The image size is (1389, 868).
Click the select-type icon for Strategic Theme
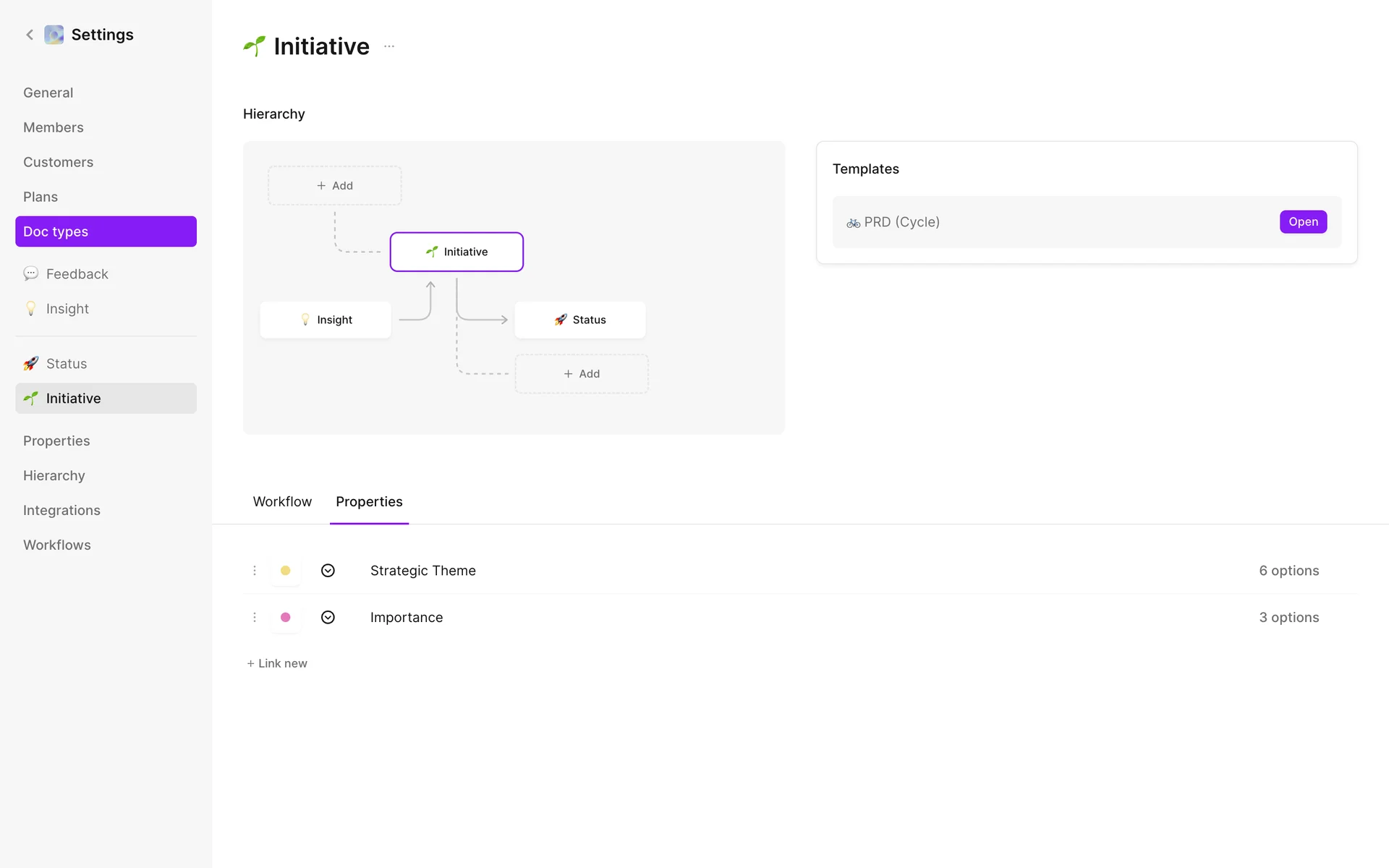(x=328, y=571)
